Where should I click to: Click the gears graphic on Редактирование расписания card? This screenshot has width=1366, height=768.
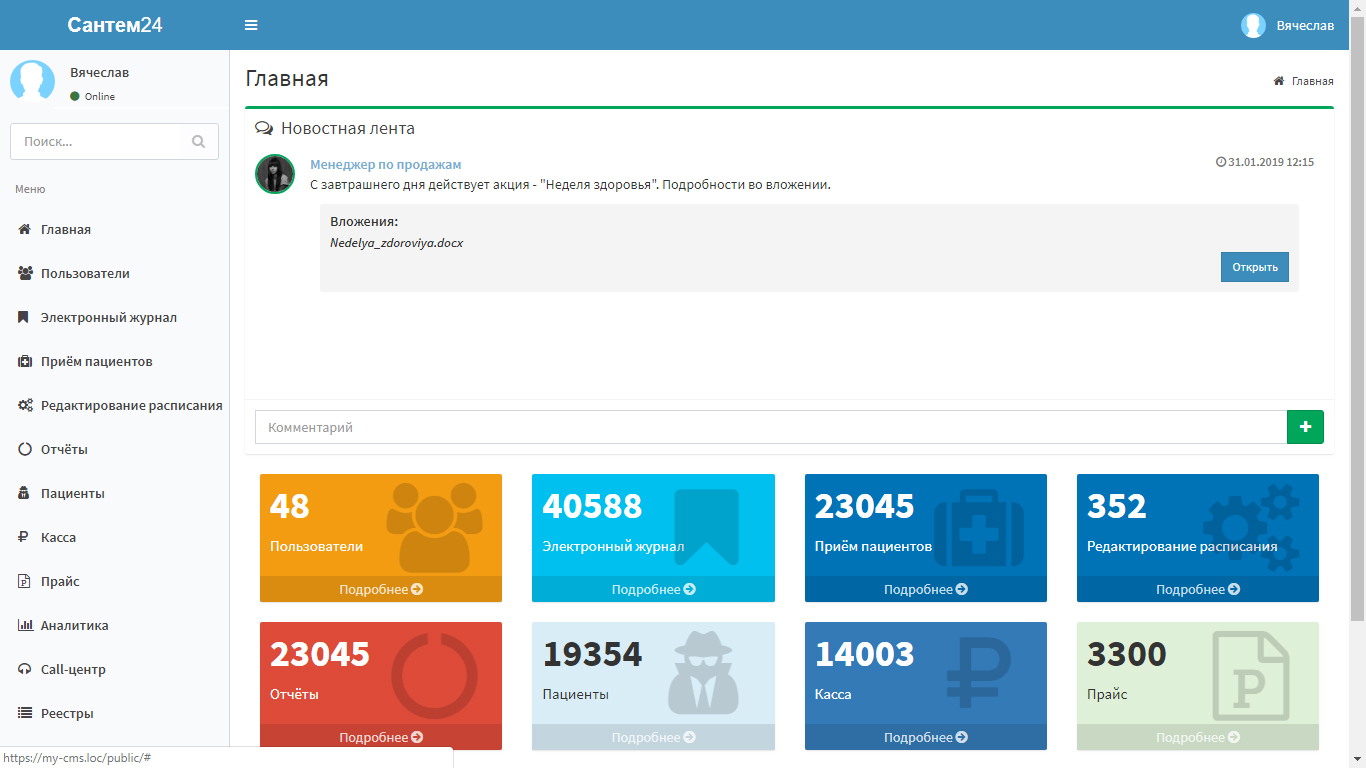click(1252, 527)
